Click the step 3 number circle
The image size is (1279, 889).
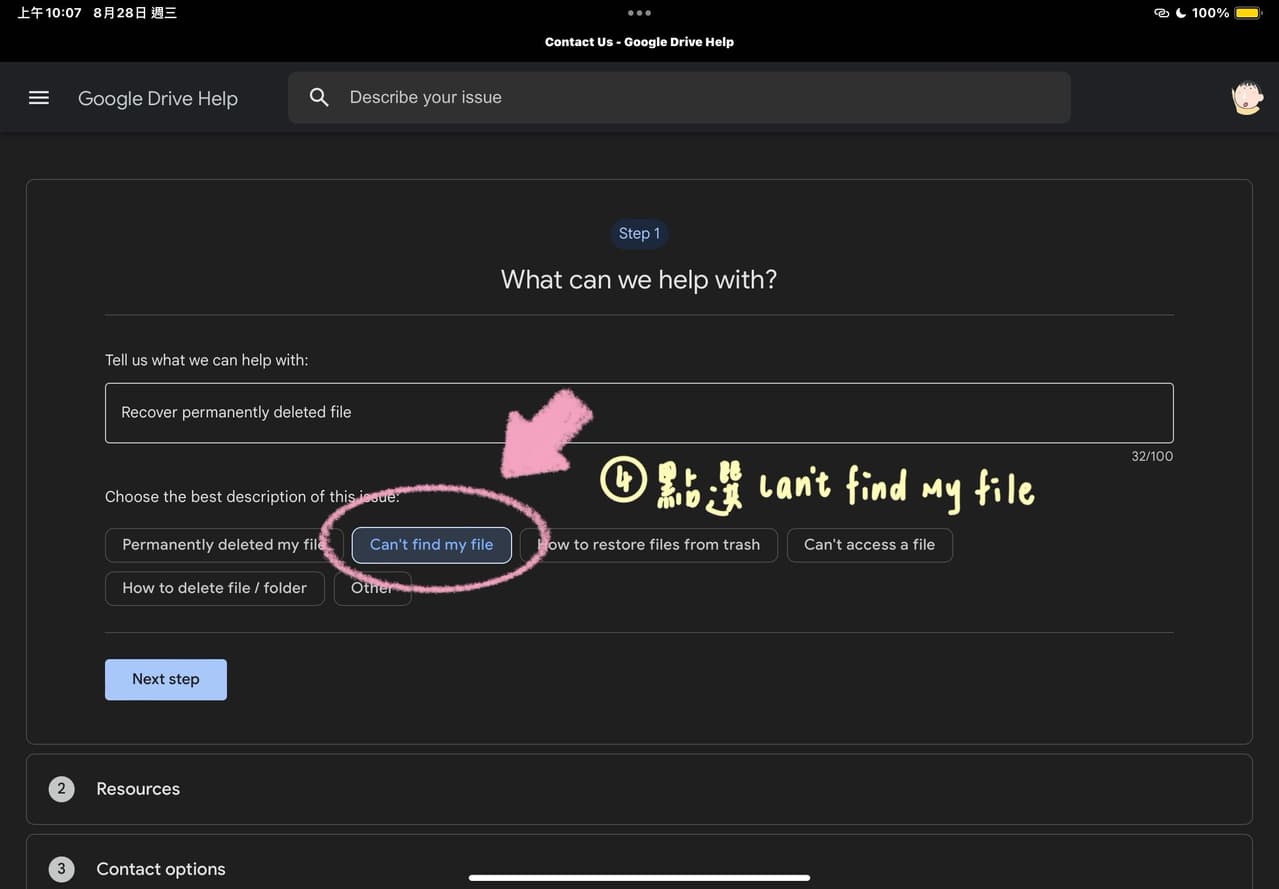[x=61, y=869]
